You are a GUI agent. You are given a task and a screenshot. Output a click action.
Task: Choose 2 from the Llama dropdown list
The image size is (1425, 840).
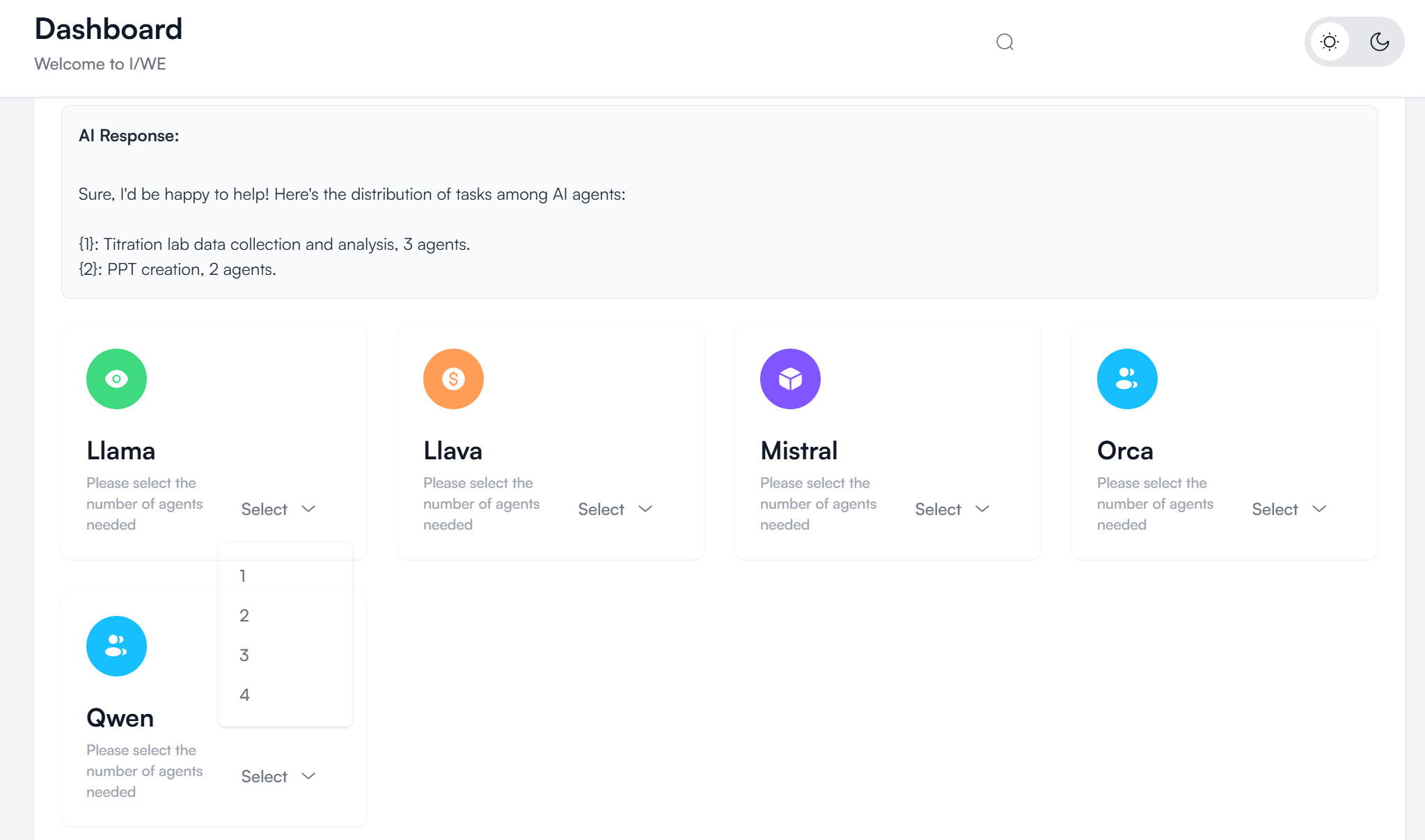pyautogui.click(x=244, y=615)
